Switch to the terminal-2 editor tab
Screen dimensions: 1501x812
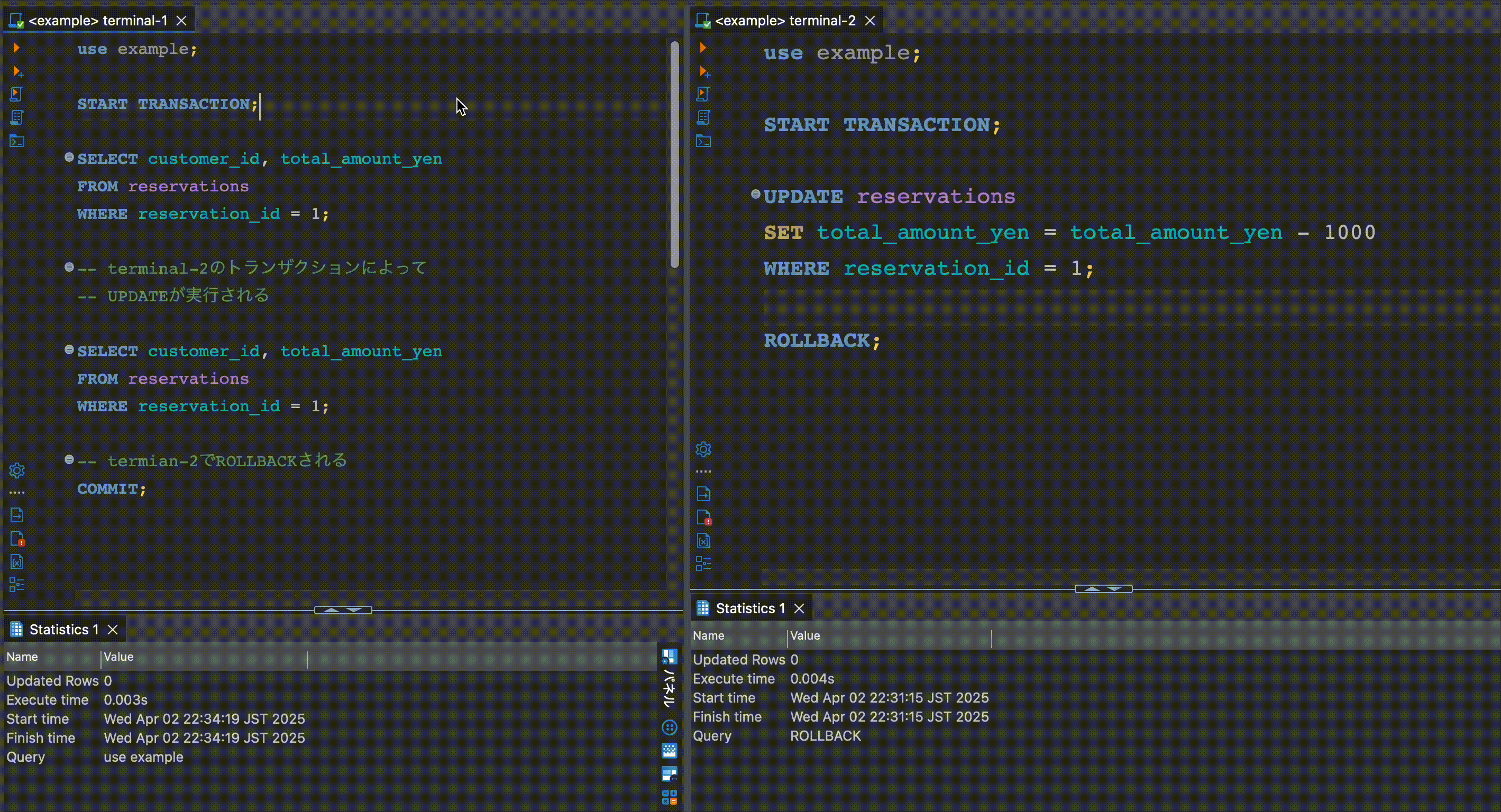[784, 21]
